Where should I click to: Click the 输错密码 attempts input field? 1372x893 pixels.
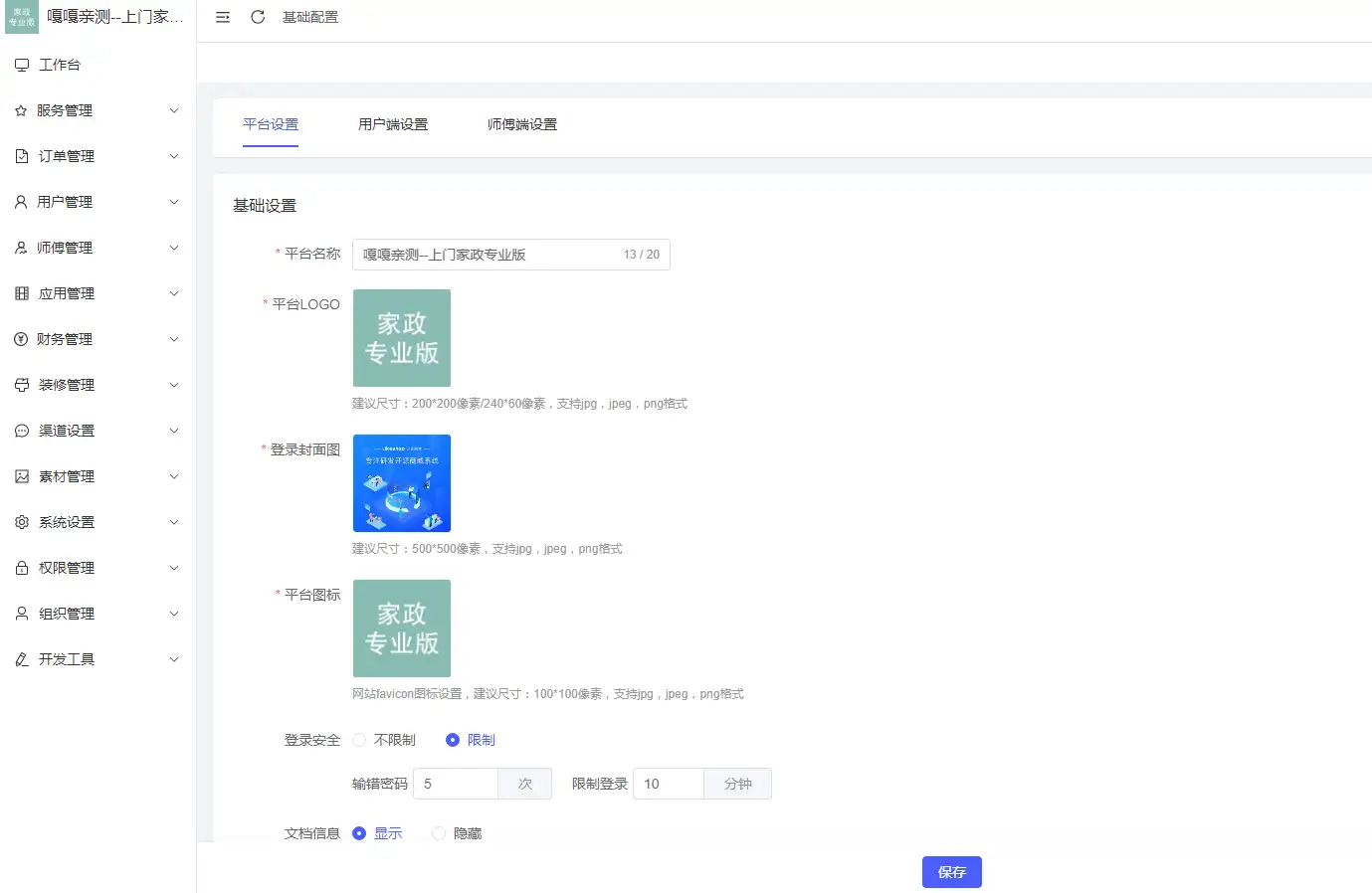click(455, 783)
